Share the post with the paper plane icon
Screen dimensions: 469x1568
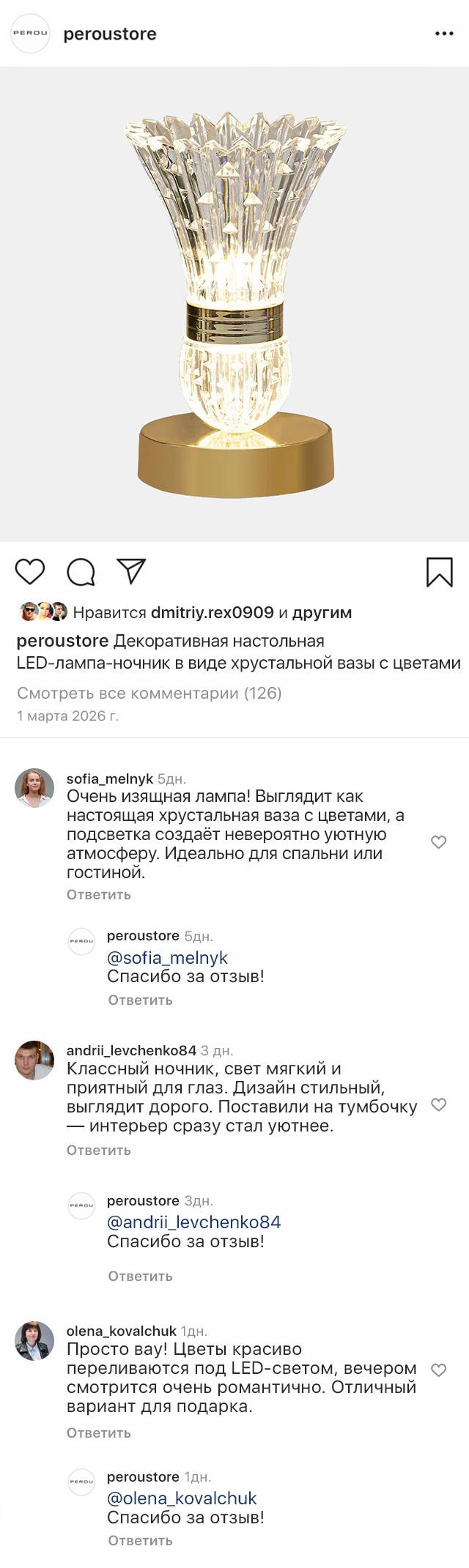click(132, 571)
